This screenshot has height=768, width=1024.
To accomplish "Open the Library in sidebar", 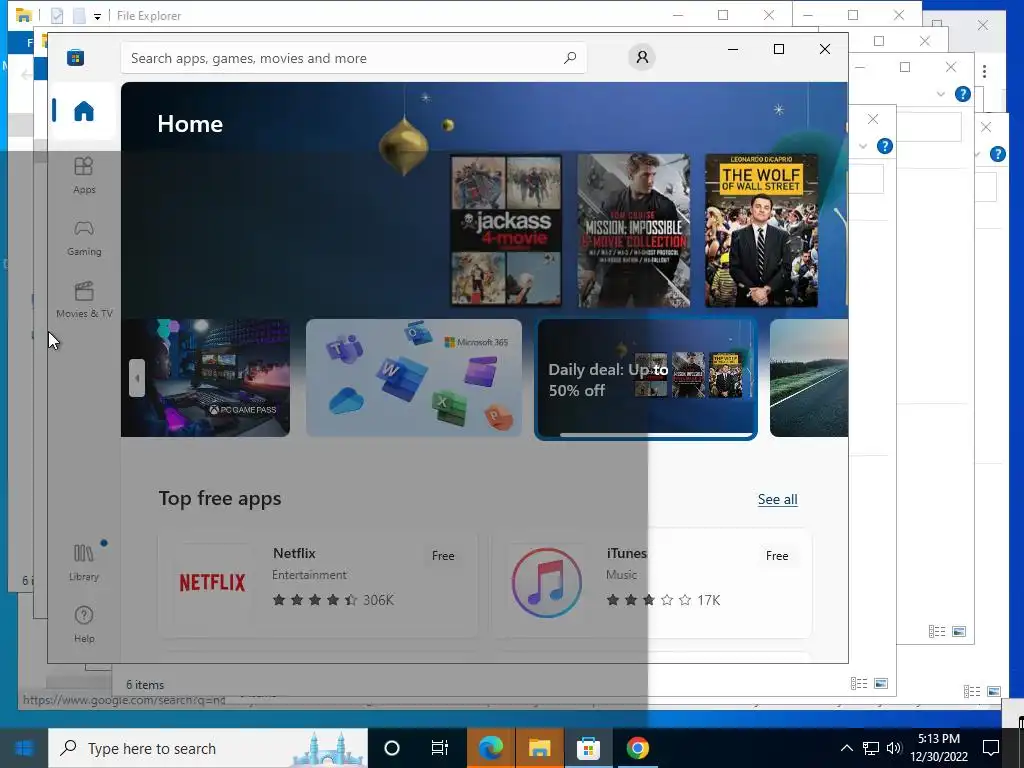I will [x=84, y=562].
